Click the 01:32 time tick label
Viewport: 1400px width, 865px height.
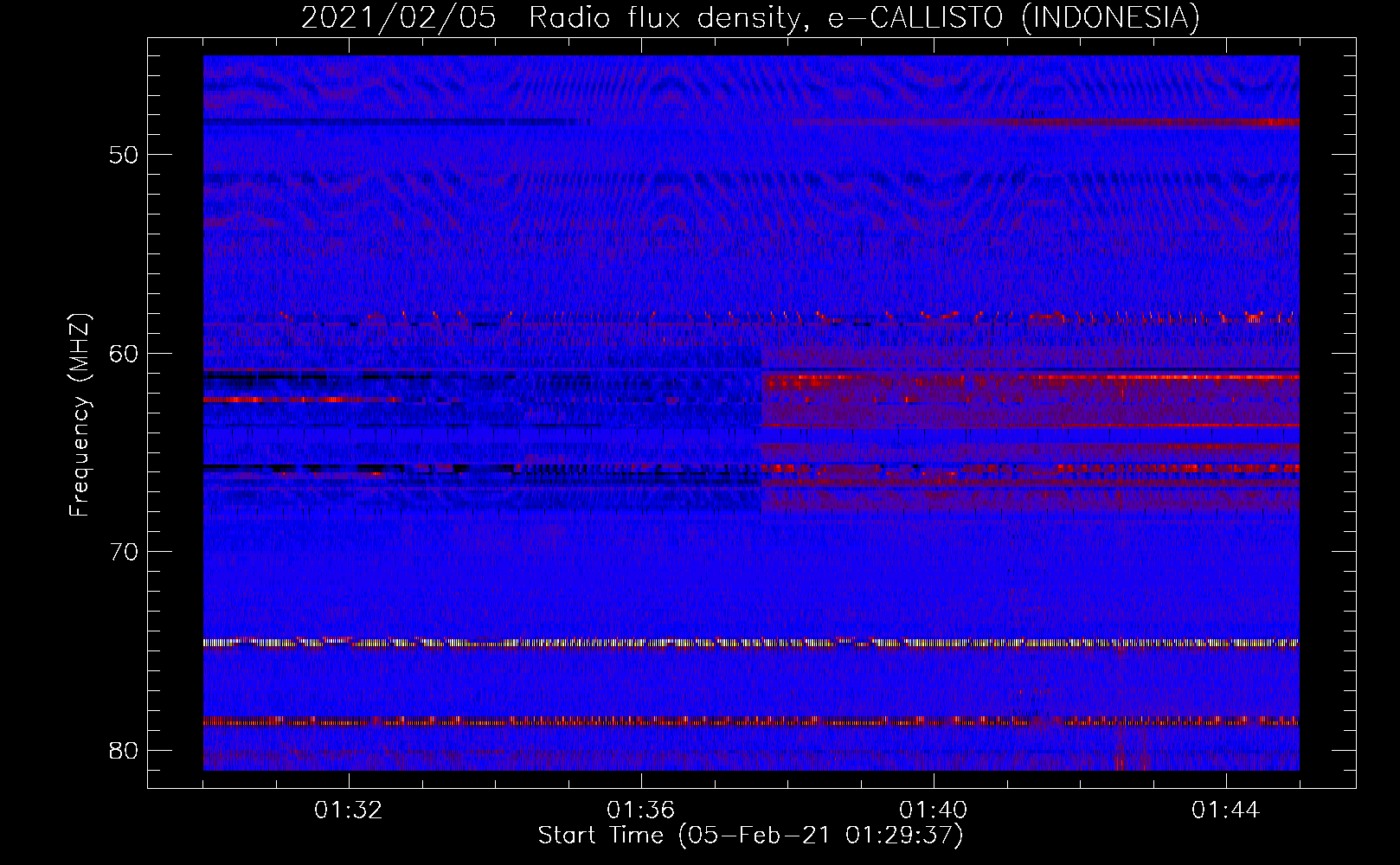tap(349, 811)
